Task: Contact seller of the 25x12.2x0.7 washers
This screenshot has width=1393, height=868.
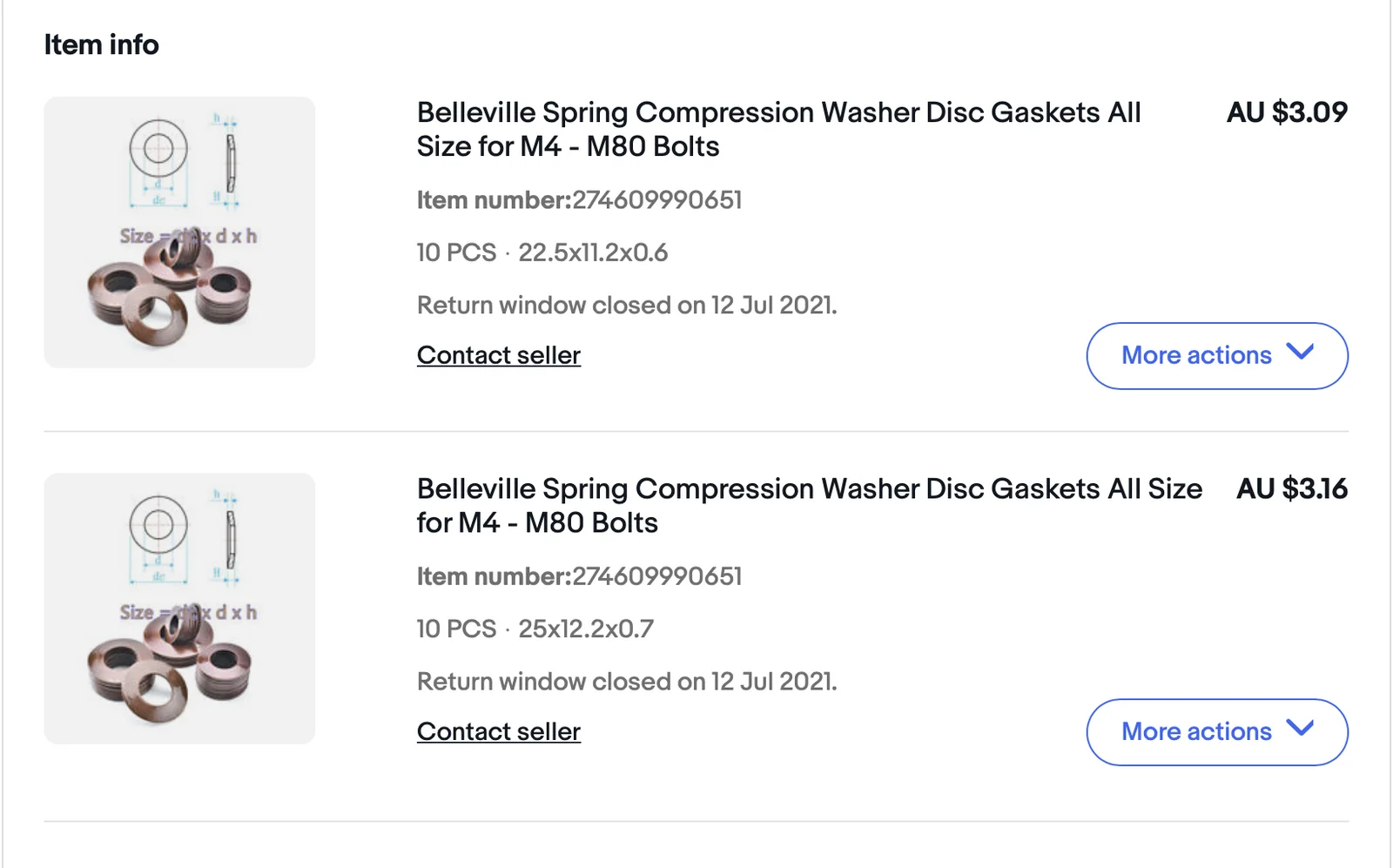Action: (498, 731)
